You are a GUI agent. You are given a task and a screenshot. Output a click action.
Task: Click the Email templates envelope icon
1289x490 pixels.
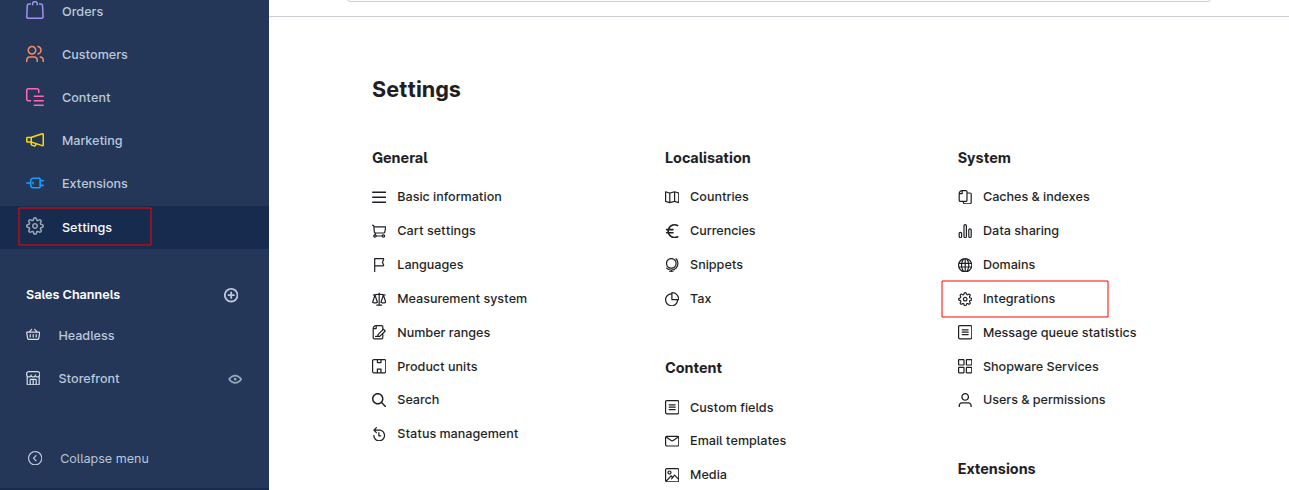[672, 441]
